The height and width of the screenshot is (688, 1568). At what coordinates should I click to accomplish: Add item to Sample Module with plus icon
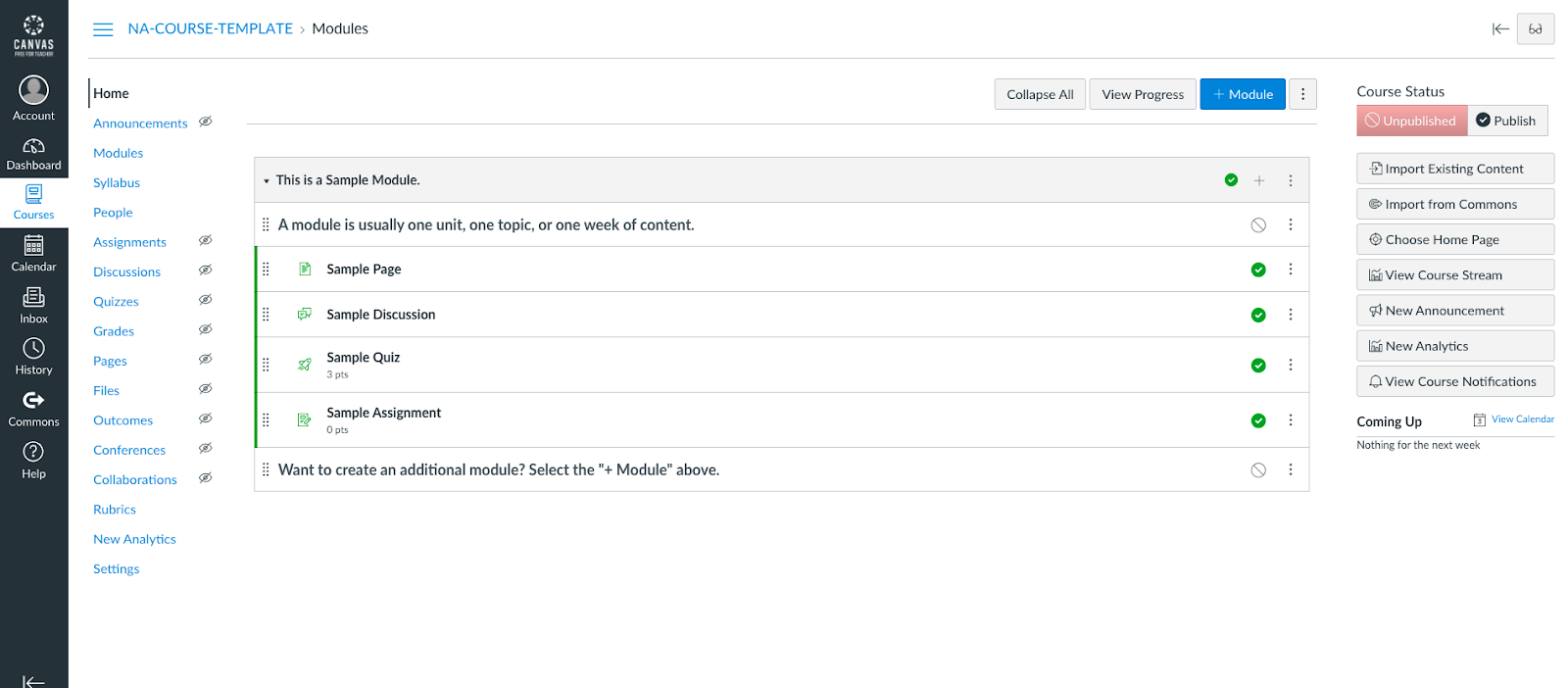tap(1259, 180)
